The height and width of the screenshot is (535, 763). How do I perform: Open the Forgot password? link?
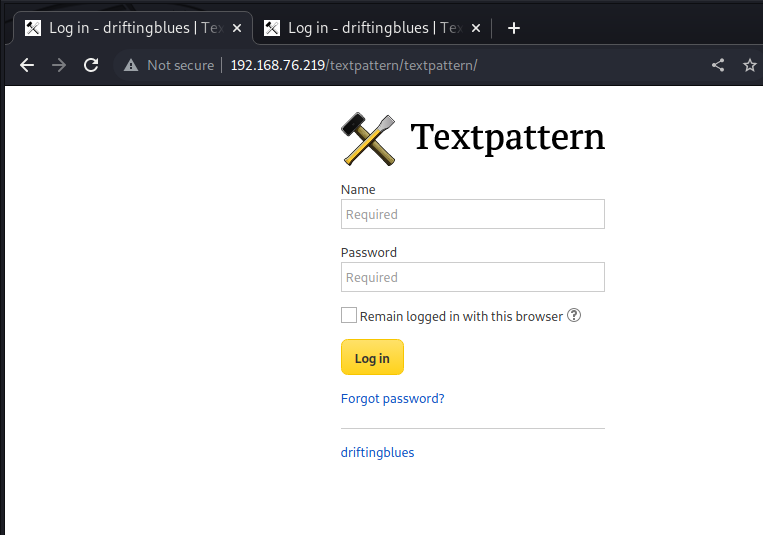tap(393, 399)
